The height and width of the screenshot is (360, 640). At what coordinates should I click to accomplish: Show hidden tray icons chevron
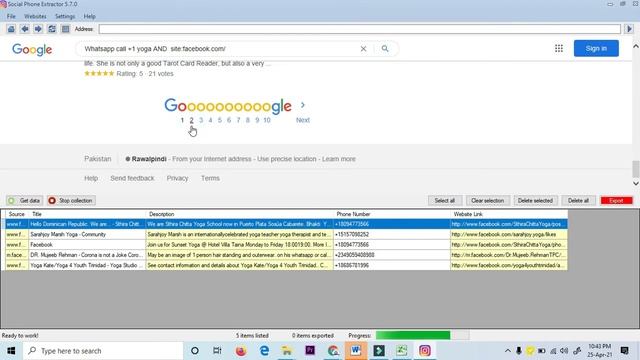pos(507,351)
